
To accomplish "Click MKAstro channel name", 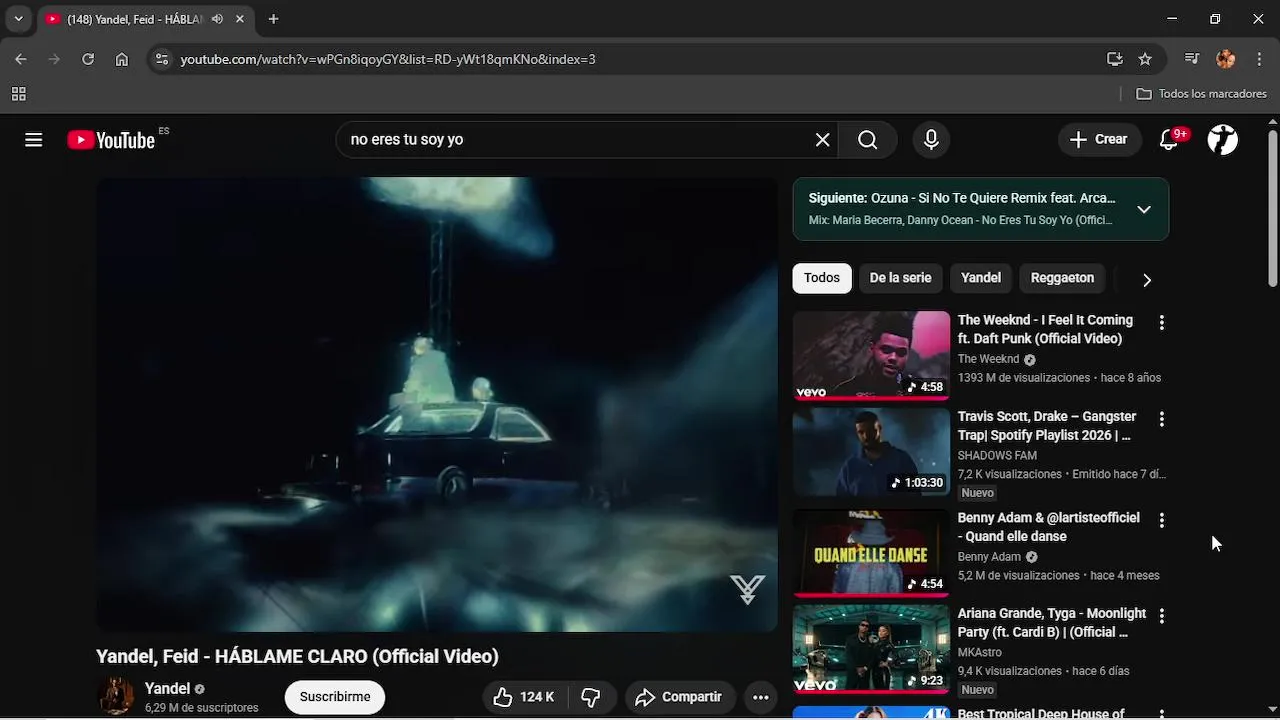I will pyautogui.click(x=980, y=653).
